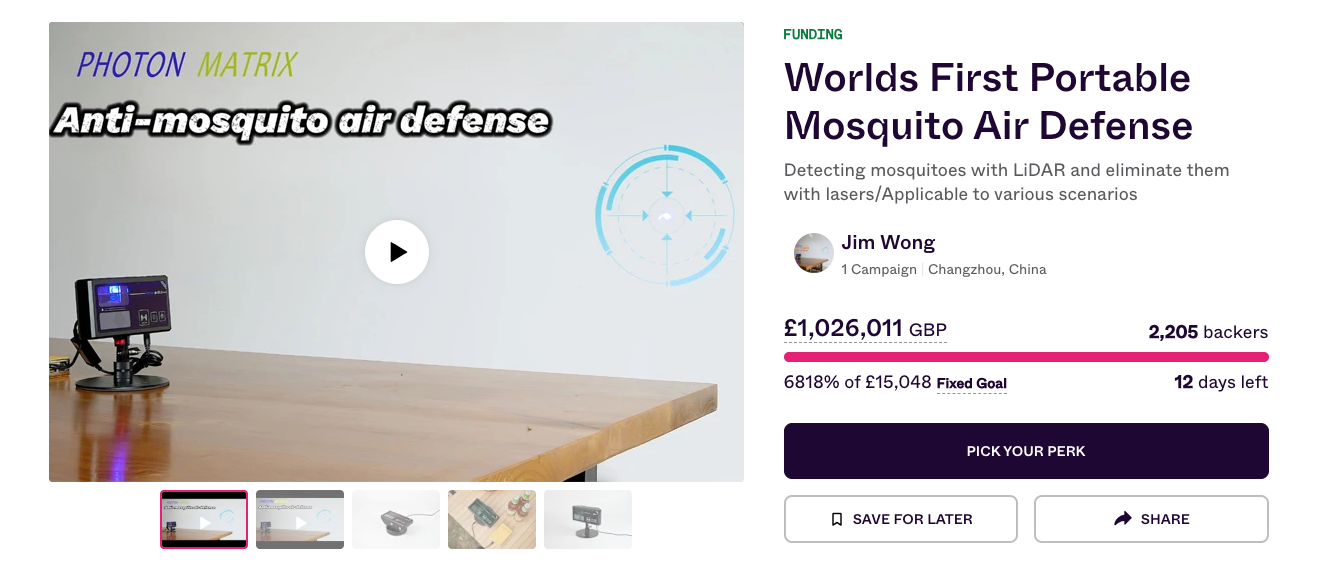The height and width of the screenshot is (582, 1332).
Task: Select the second, dimmed video thumbnail
Action: (x=300, y=519)
